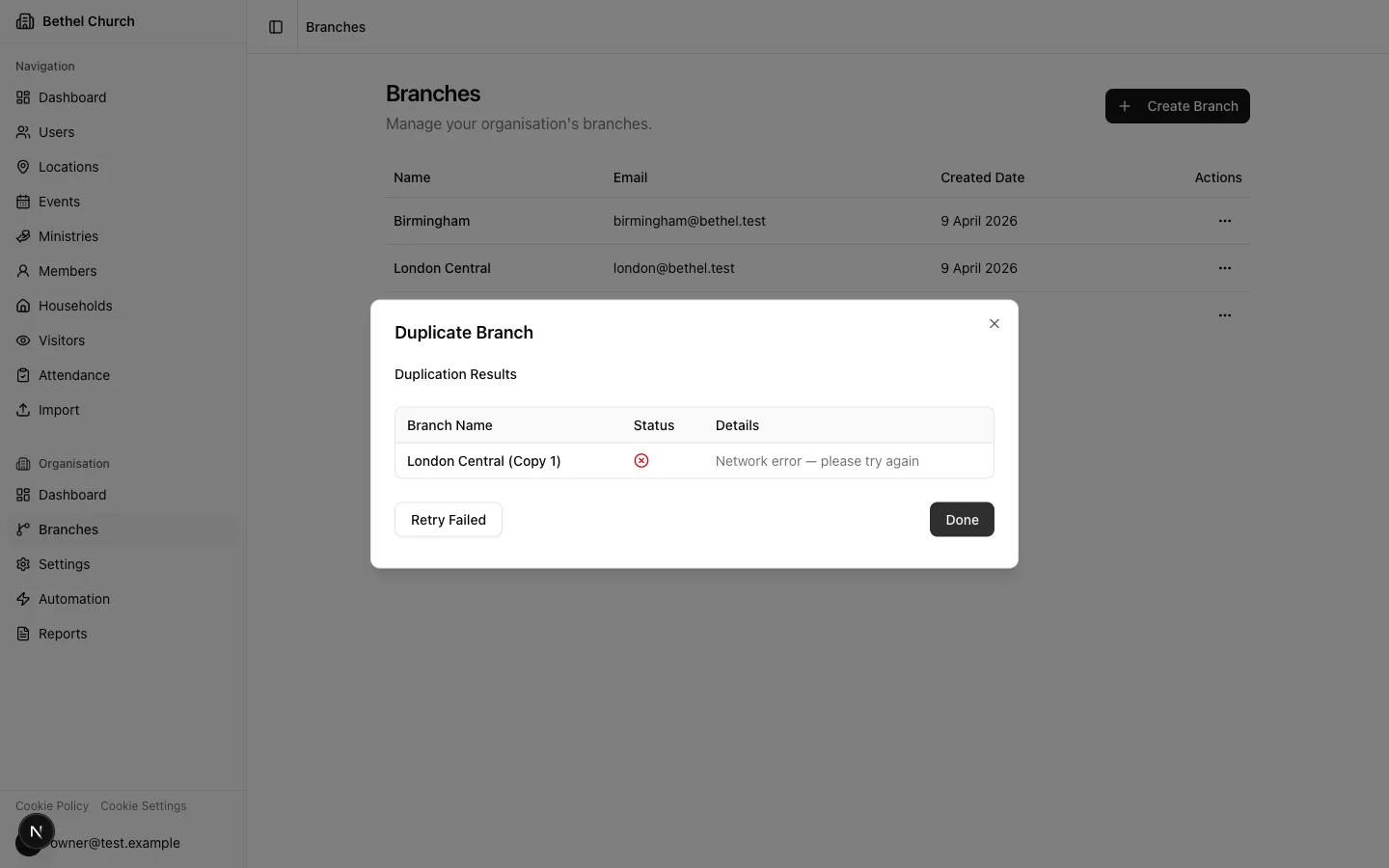Click the Automation lightning icon
The image size is (1389, 868).
click(23, 599)
